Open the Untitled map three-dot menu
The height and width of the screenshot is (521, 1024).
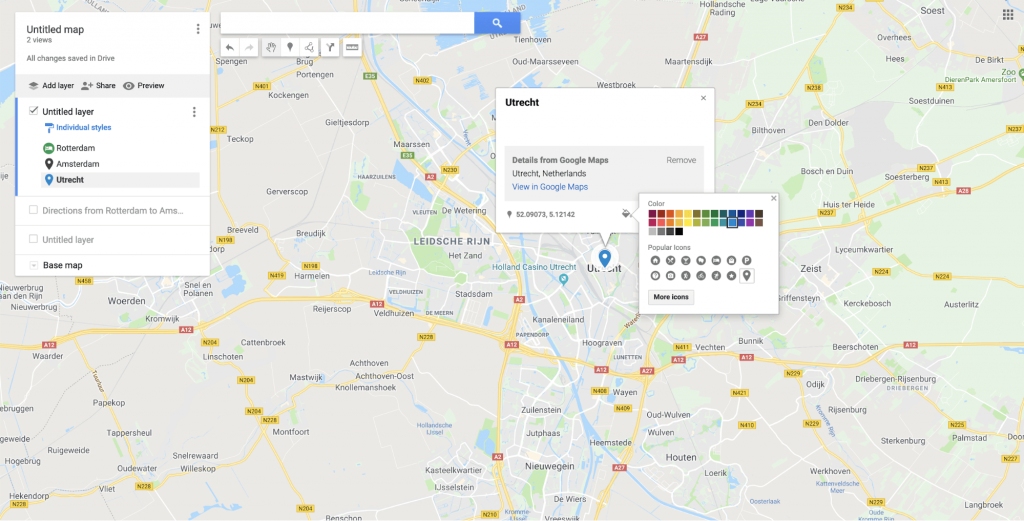[x=198, y=29]
